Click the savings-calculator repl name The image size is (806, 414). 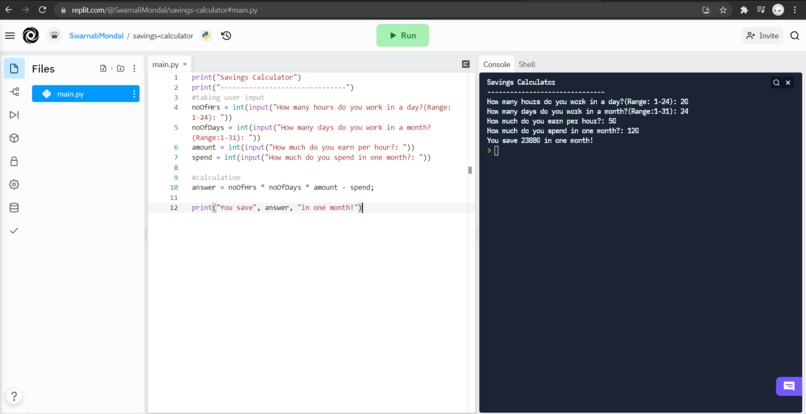[x=163, y=35]
